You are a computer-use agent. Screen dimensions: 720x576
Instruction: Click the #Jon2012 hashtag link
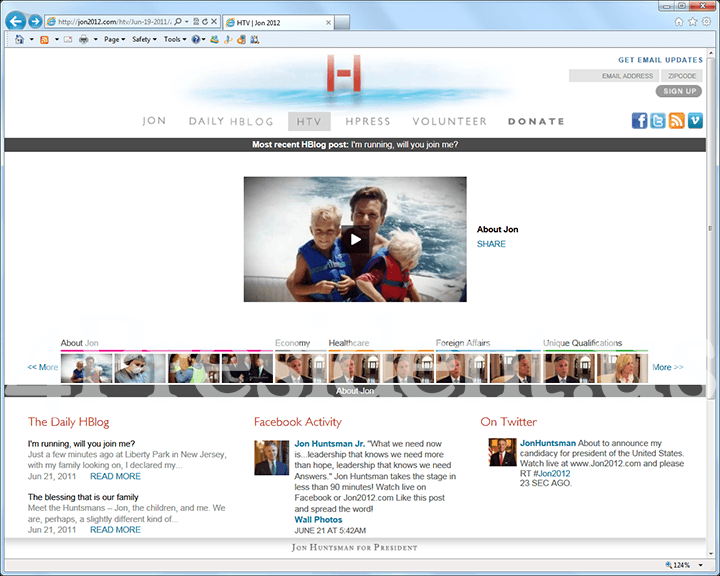[x=551, y=473]
